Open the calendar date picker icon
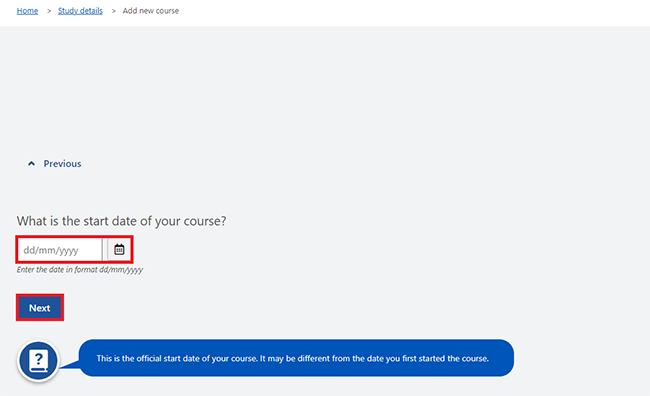 (x=119, y=250)
